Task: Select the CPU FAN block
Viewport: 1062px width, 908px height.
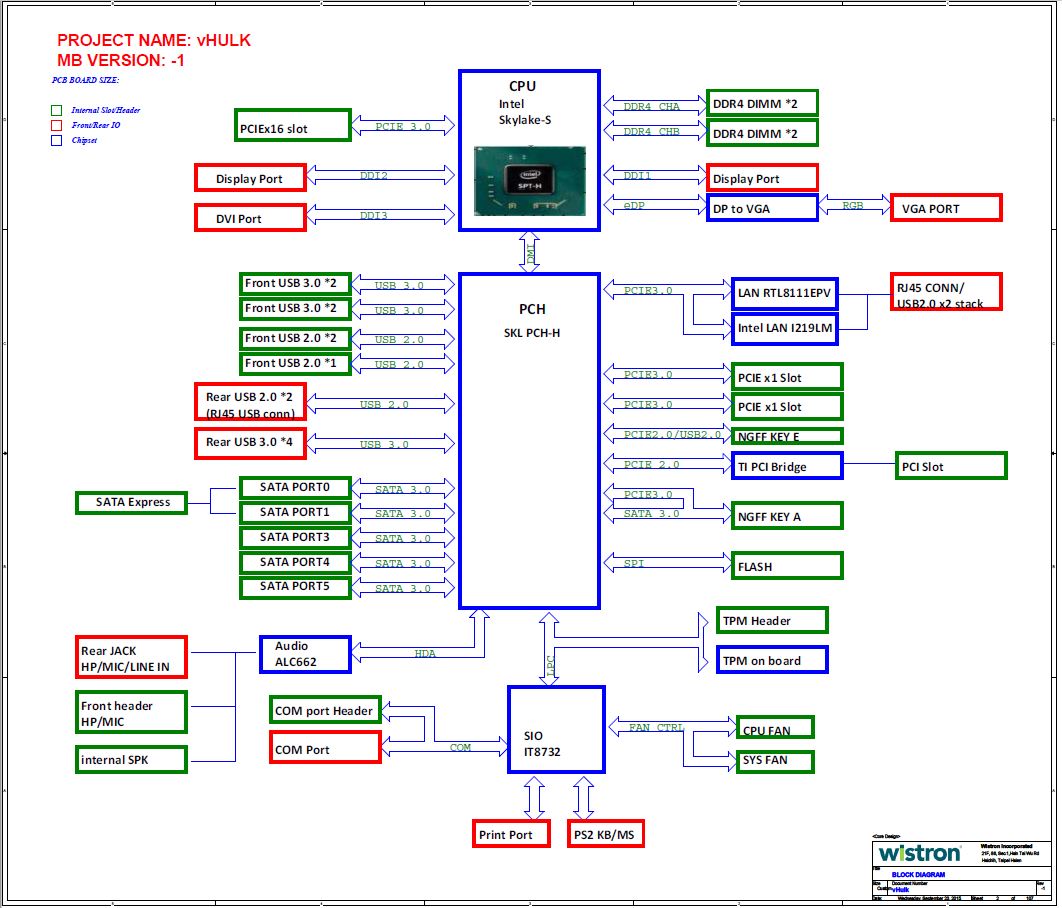Action: [x=776, y=728]
